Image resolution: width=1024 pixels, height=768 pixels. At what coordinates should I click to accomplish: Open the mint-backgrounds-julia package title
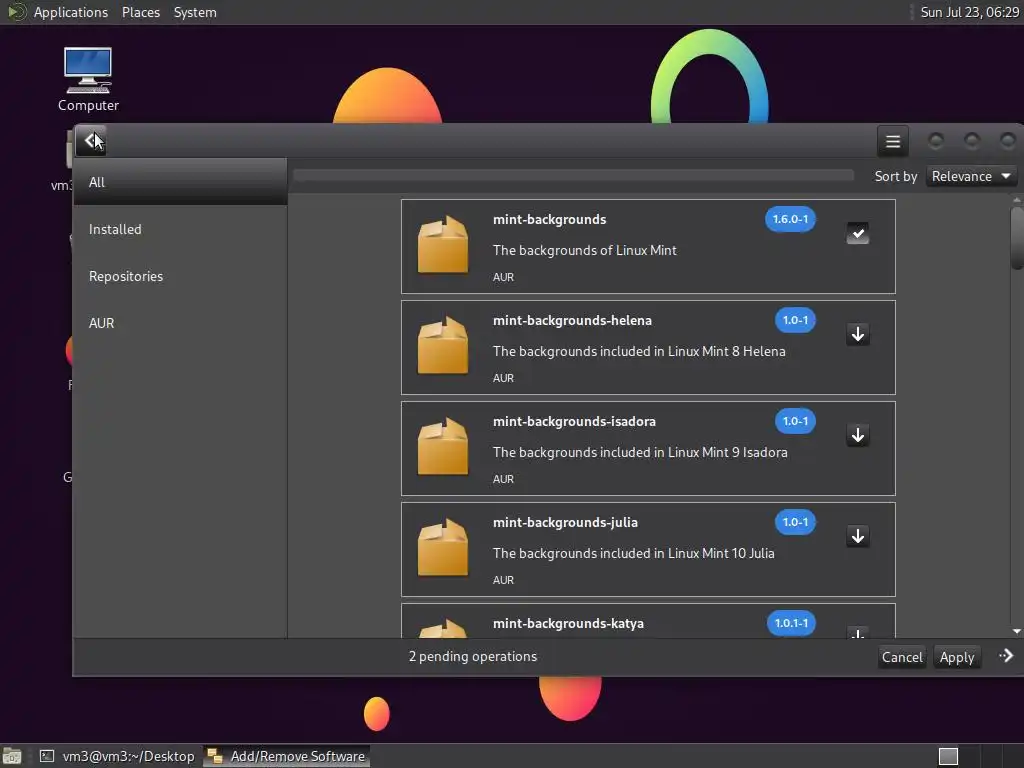tap(565, 522)
